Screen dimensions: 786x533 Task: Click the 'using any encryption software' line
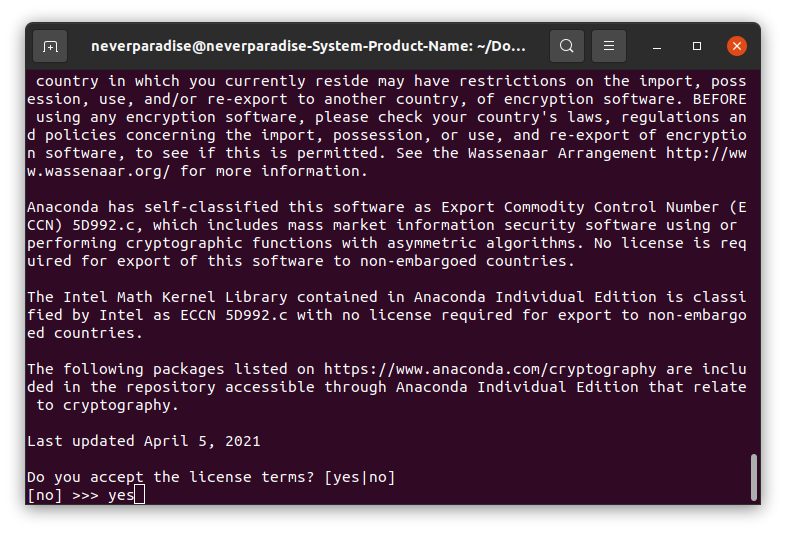[391, 117]
